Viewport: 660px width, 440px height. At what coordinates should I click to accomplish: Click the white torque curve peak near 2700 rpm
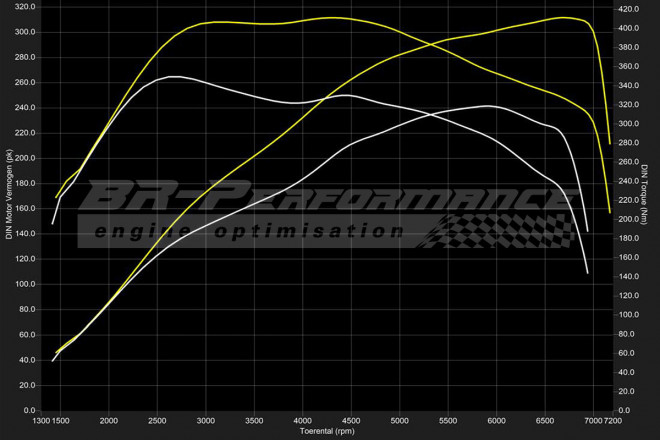point(173,77)
